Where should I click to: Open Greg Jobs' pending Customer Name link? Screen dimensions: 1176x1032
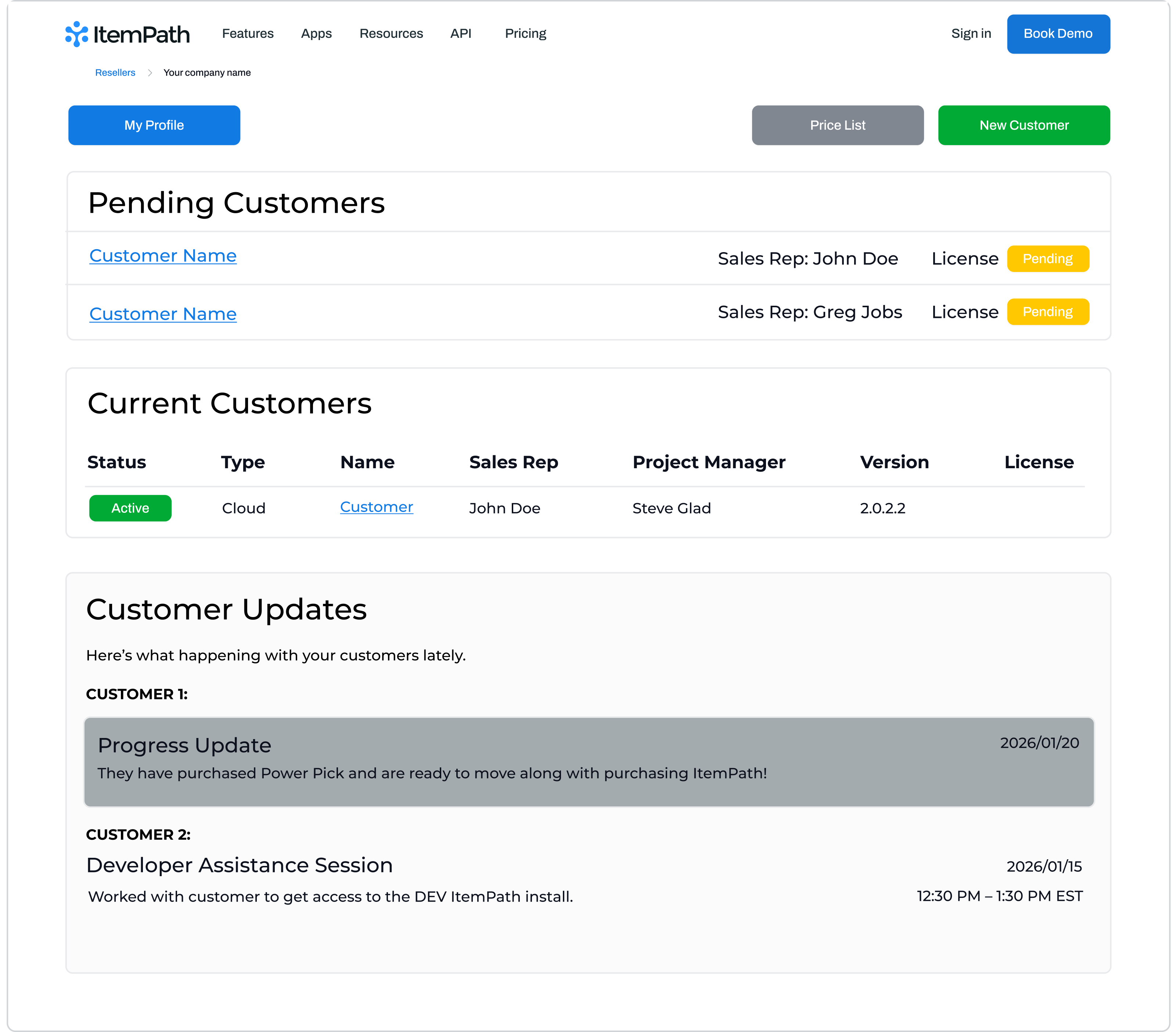coord(163,314)
